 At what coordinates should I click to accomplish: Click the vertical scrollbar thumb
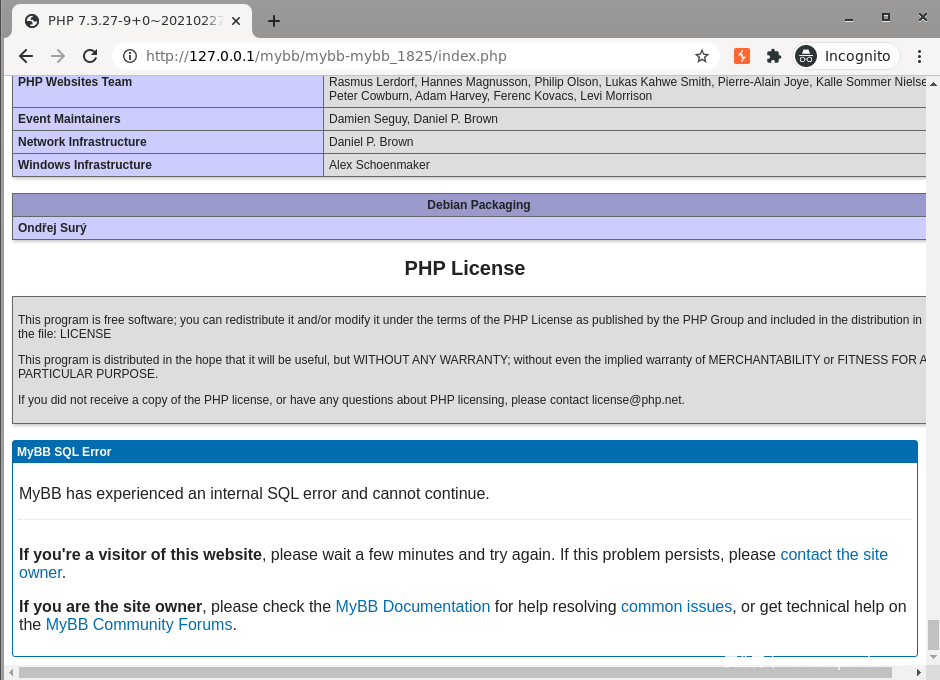point(933,634)
